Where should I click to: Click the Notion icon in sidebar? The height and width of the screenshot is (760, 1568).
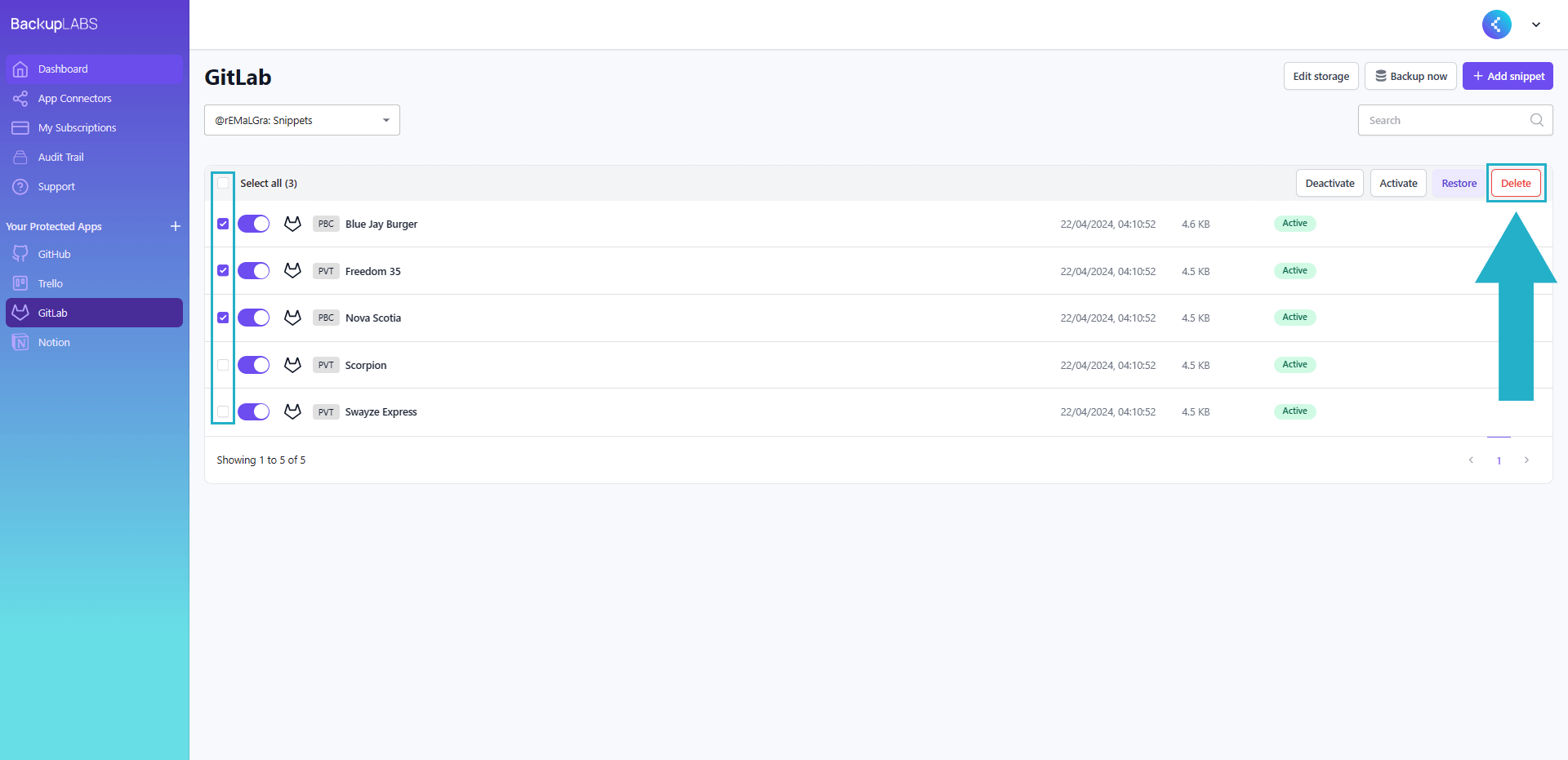[x=20, y=342]
